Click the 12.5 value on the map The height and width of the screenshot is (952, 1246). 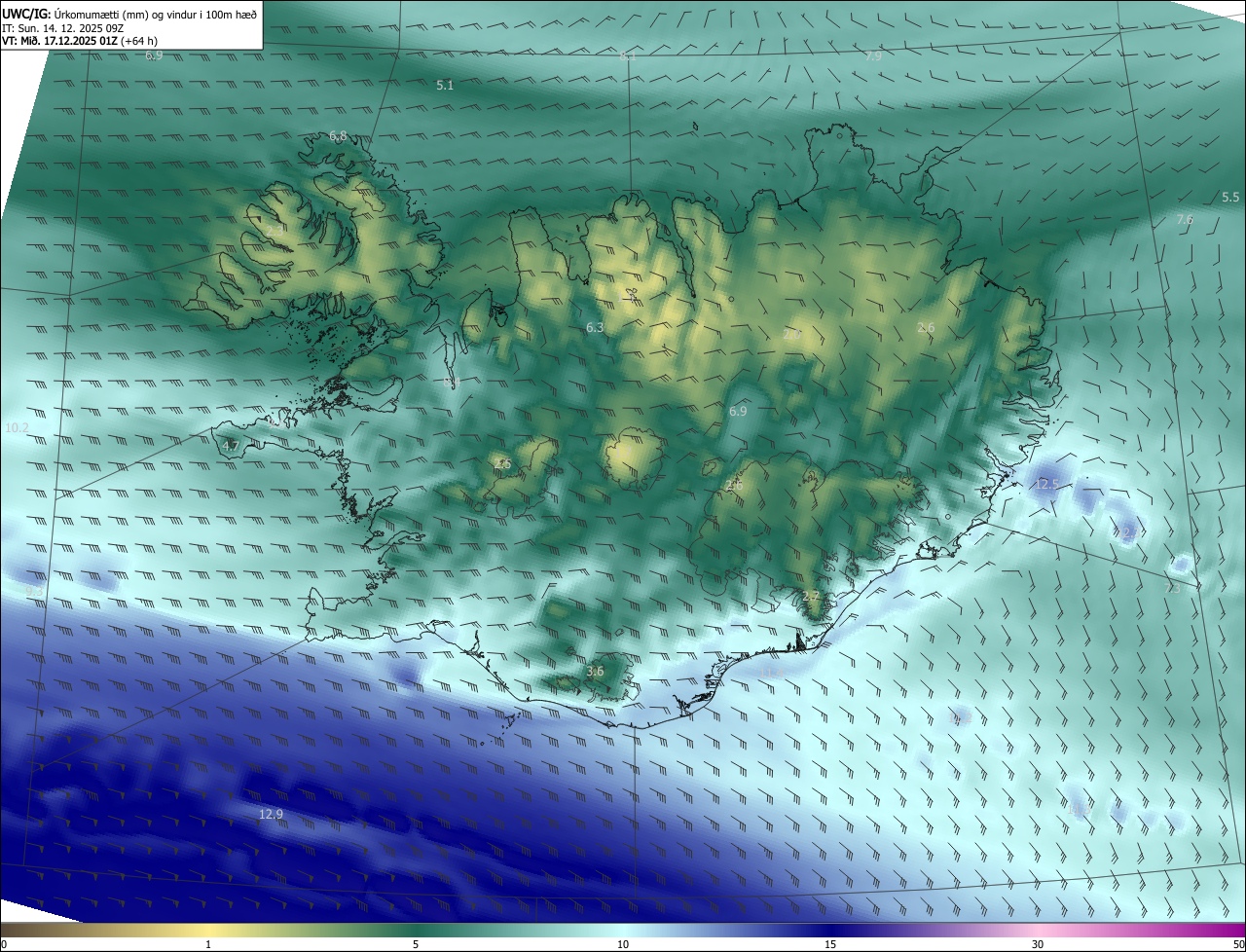coord(1046,484)
